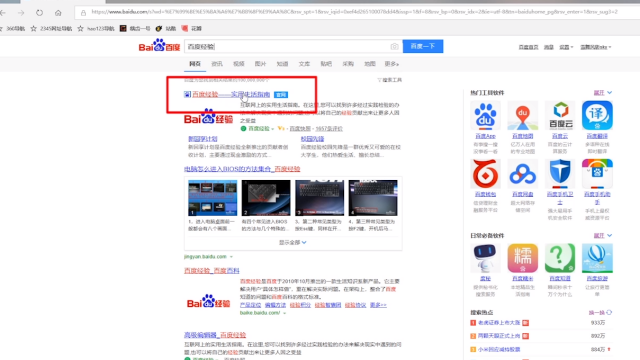
Task: Click the 百度云 icon
Action: (x=560, y=116)
